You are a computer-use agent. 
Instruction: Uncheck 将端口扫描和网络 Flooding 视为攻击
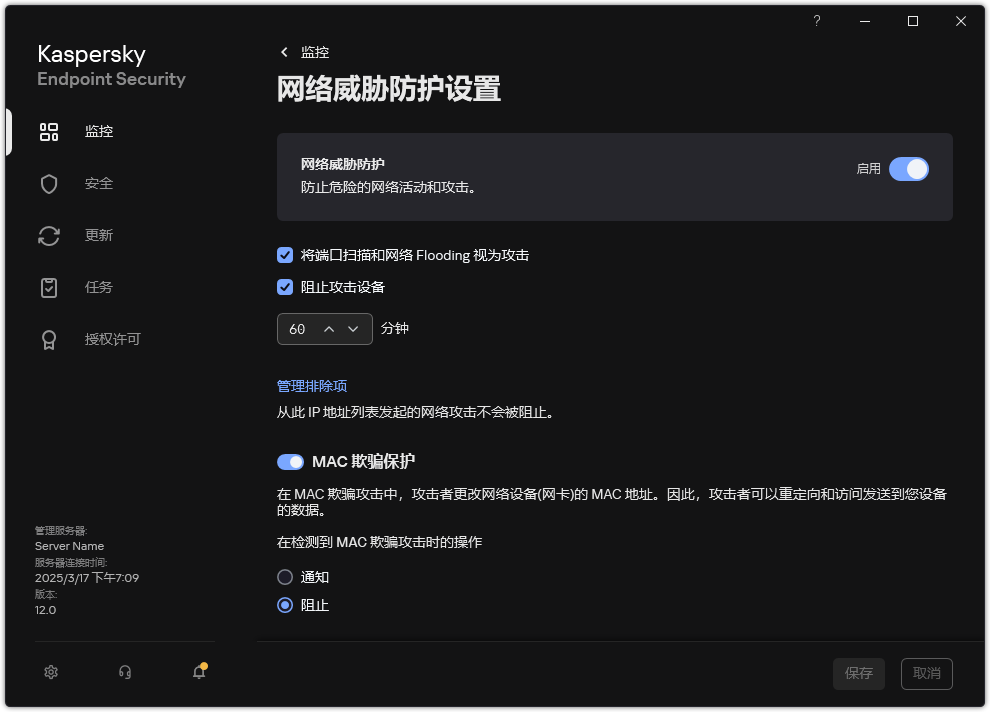(285, 255)
